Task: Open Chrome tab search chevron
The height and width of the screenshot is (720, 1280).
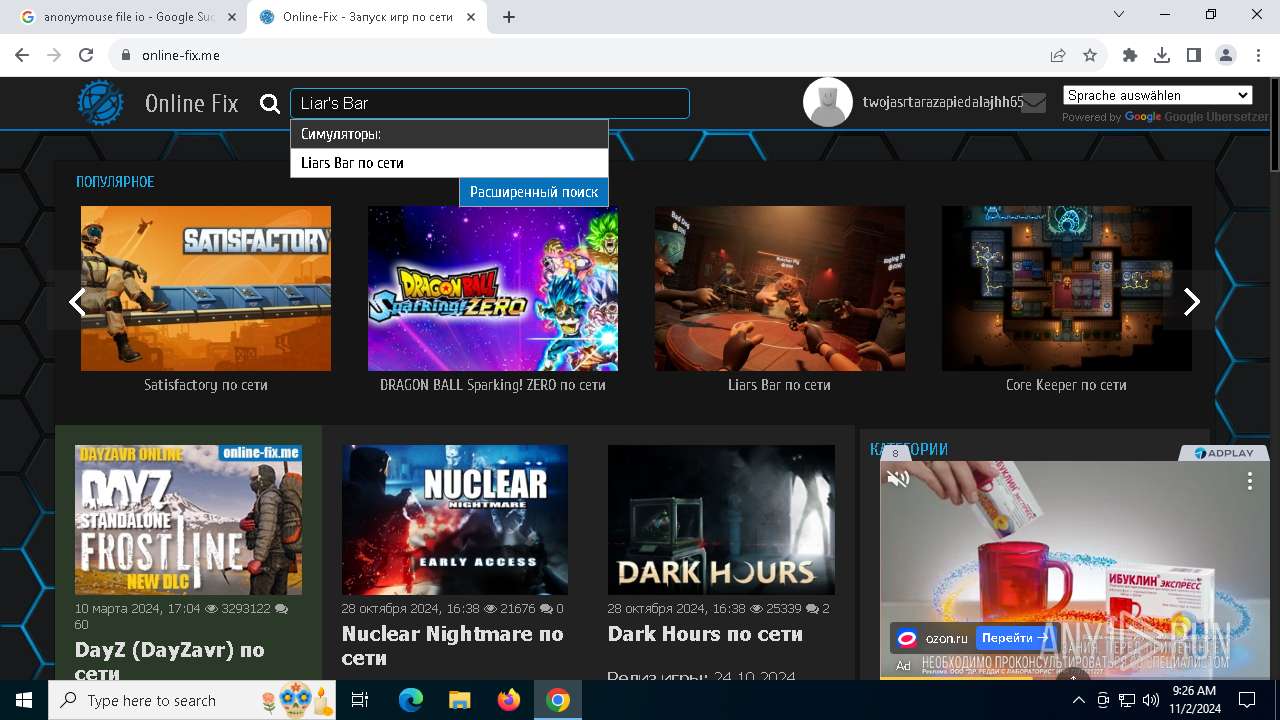Action: click(x=1119, y=15)
